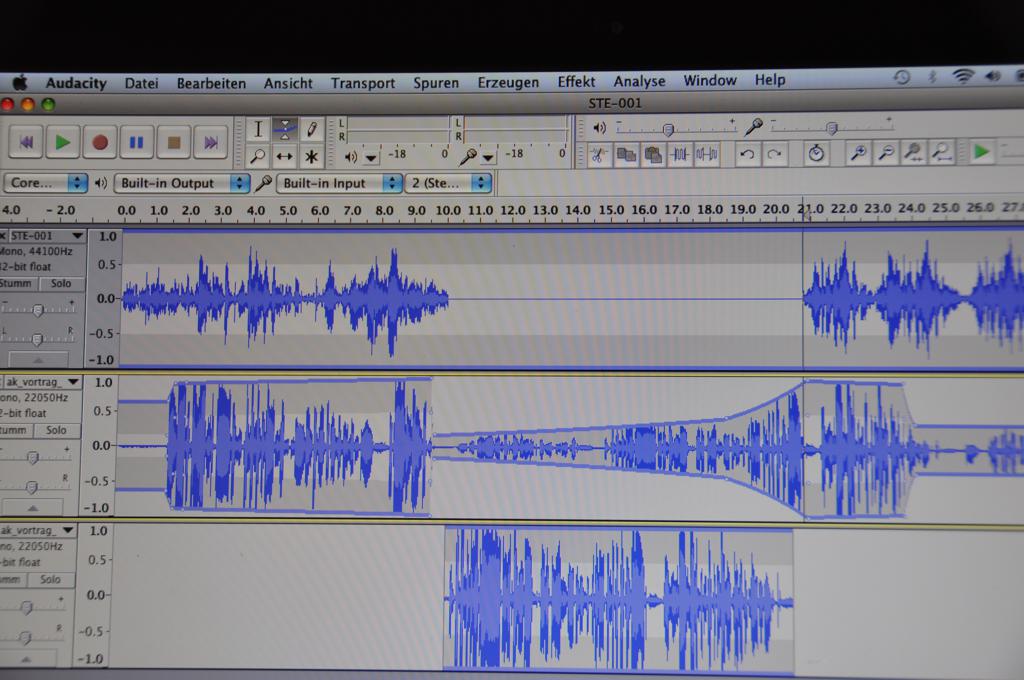This screenshot has width=1024, height=680.
Task: Open the second track ak_vortrag_ menu dropdown
Action: tap(73, 382)
